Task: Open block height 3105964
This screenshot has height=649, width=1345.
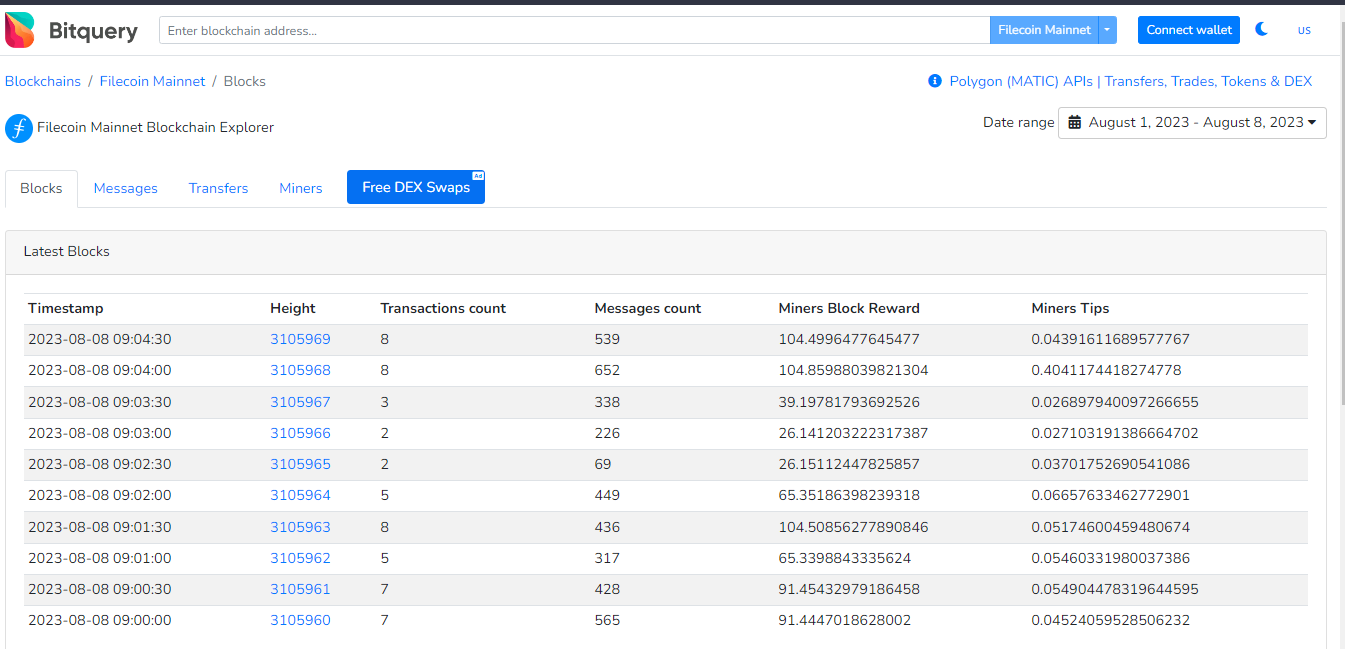Action: pos(300,495)
